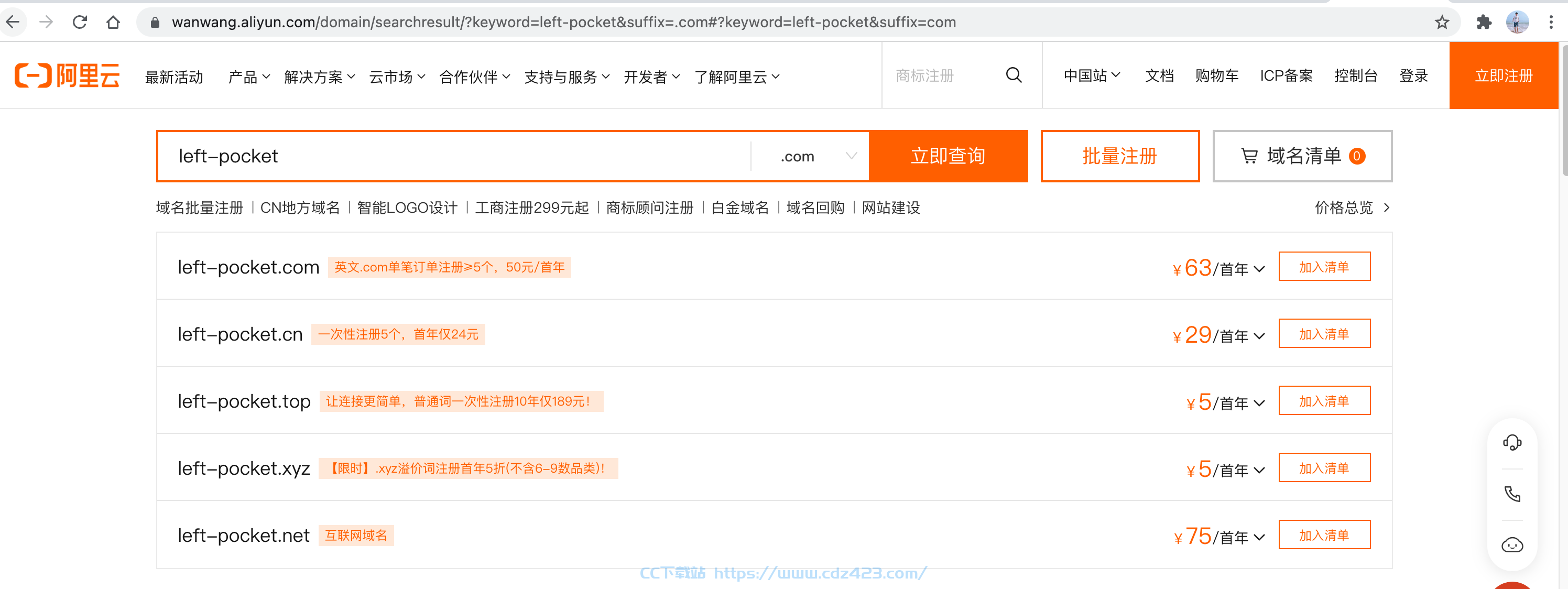Open the 中国站 region dropdown
Screen dimensions: 1568x589
coord(1092,75)
